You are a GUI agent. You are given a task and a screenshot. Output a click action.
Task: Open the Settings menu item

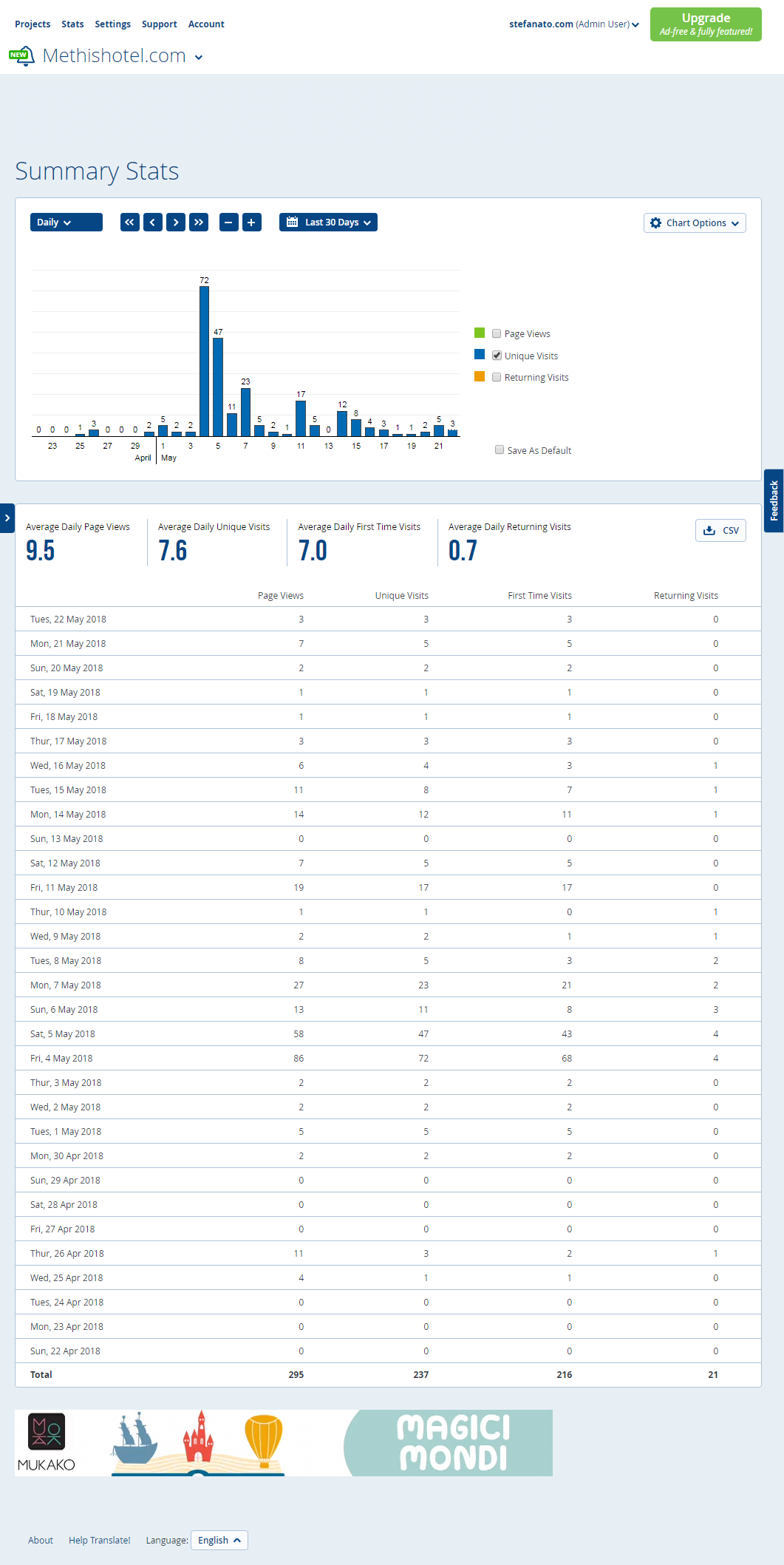112,24
